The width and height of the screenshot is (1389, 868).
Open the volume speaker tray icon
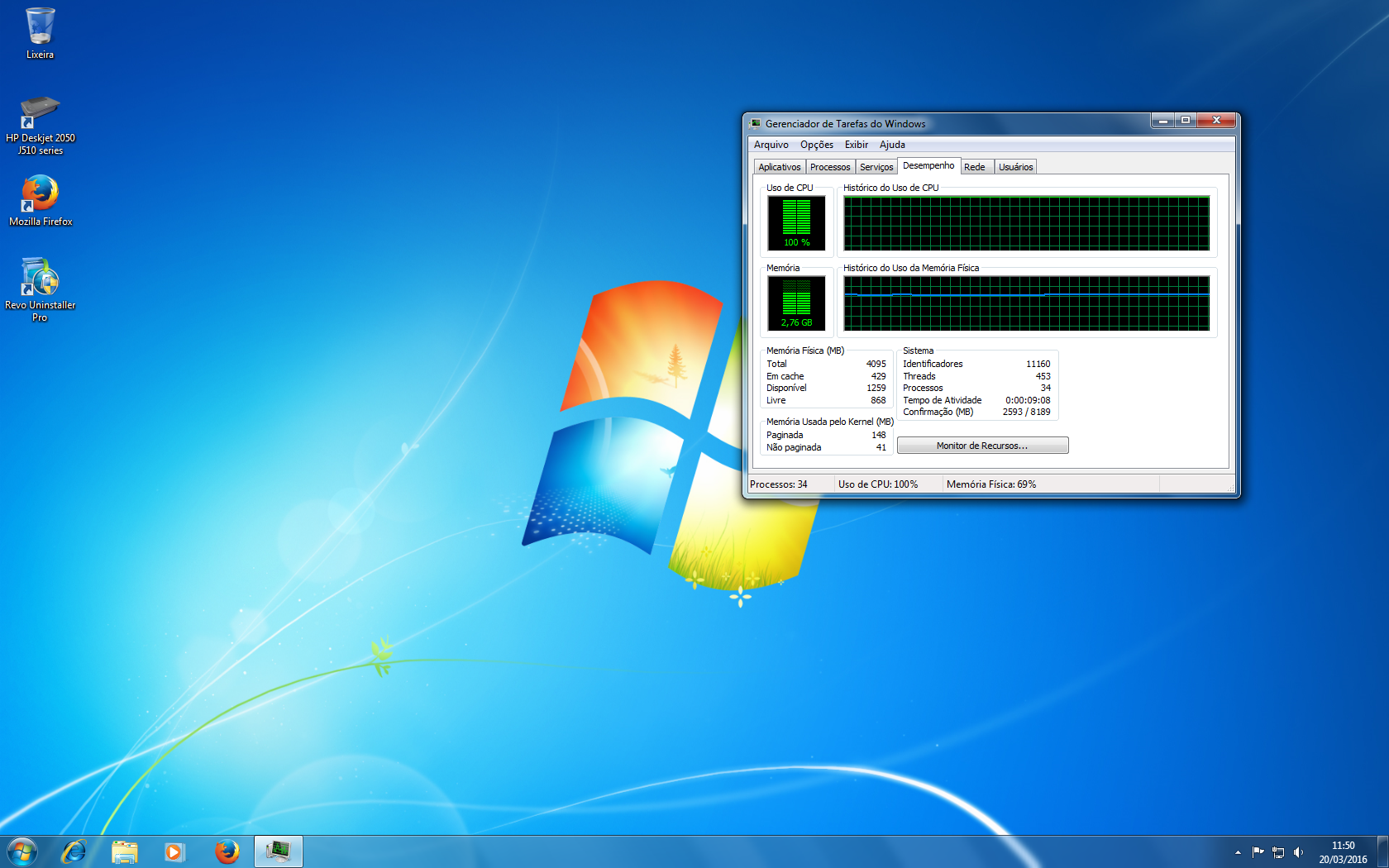coord(1298,852)
